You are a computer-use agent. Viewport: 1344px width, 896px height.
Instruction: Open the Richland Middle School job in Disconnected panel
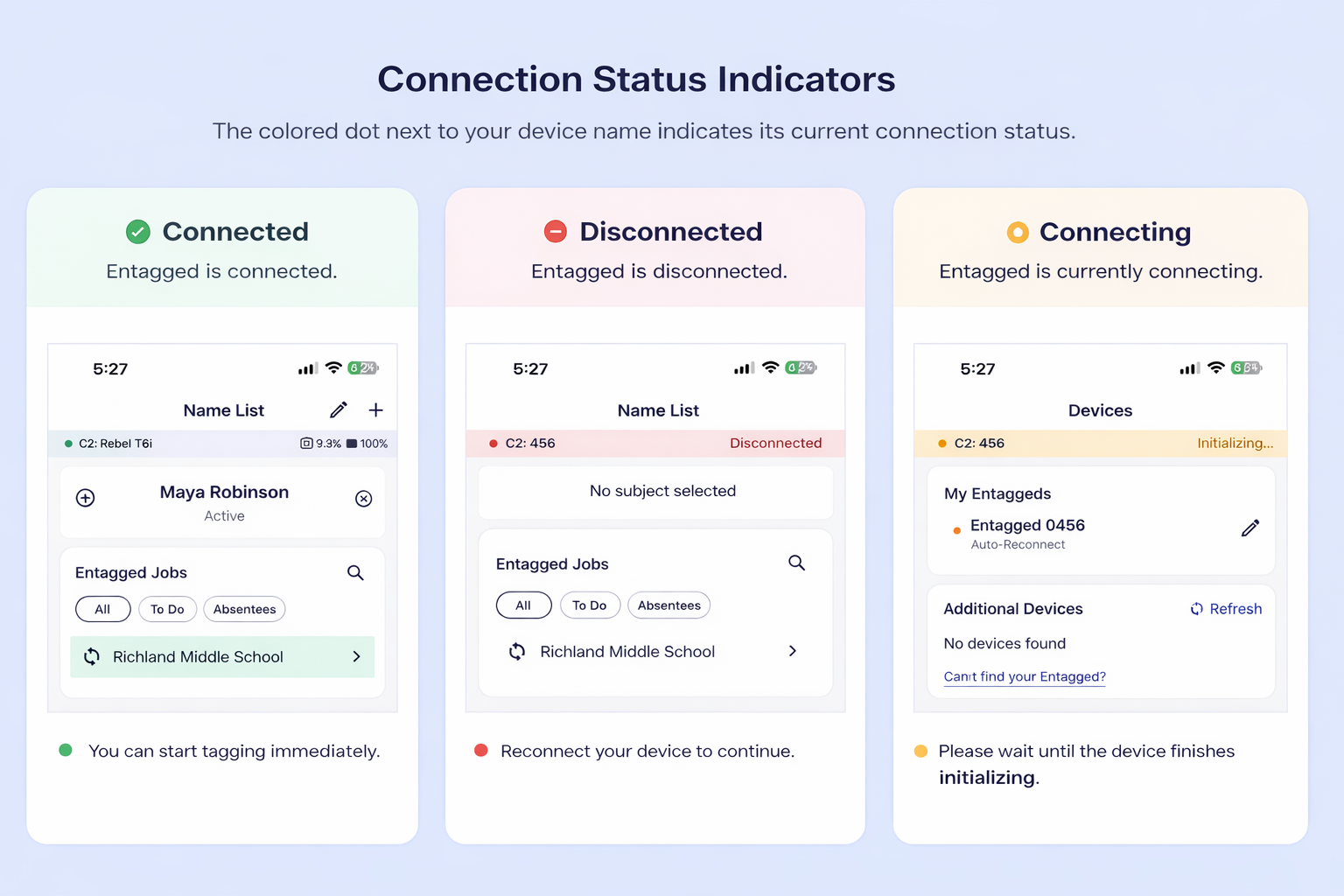(x=627, y=651)
